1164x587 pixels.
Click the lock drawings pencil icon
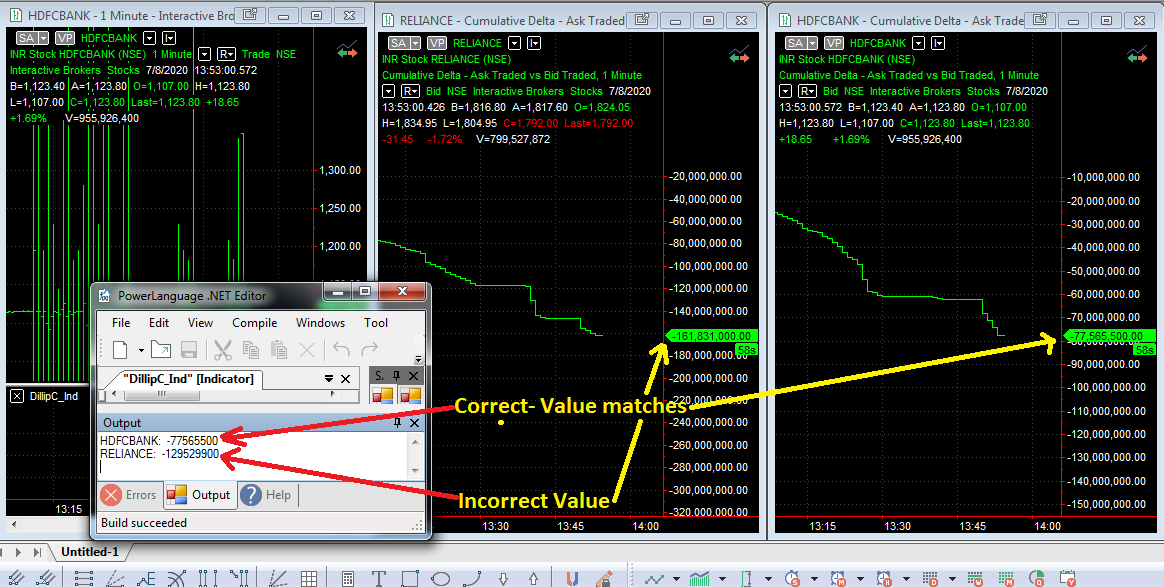coord(604,578)
